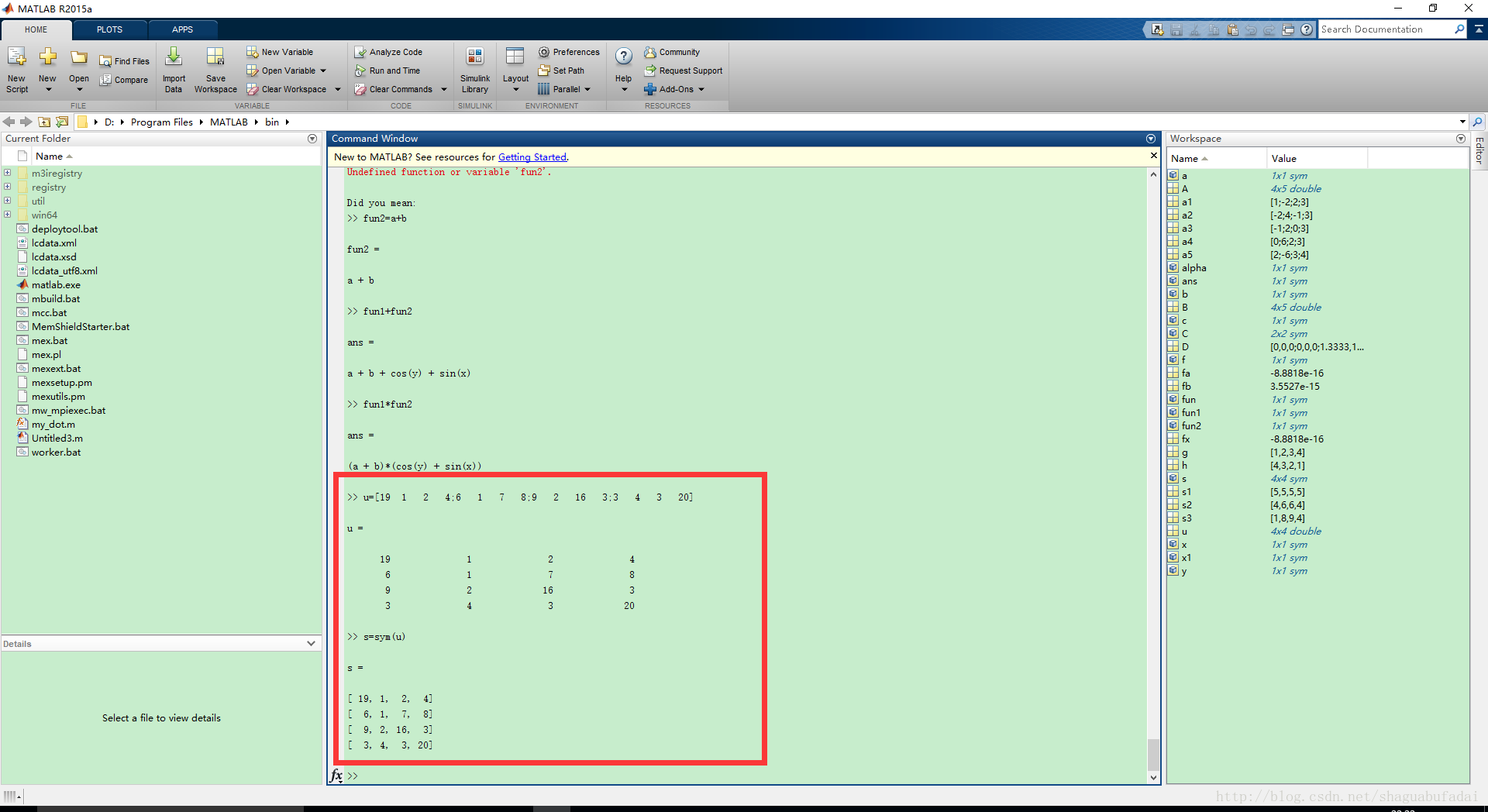
Task: Click Request Support
Action: tap(684, 71)
